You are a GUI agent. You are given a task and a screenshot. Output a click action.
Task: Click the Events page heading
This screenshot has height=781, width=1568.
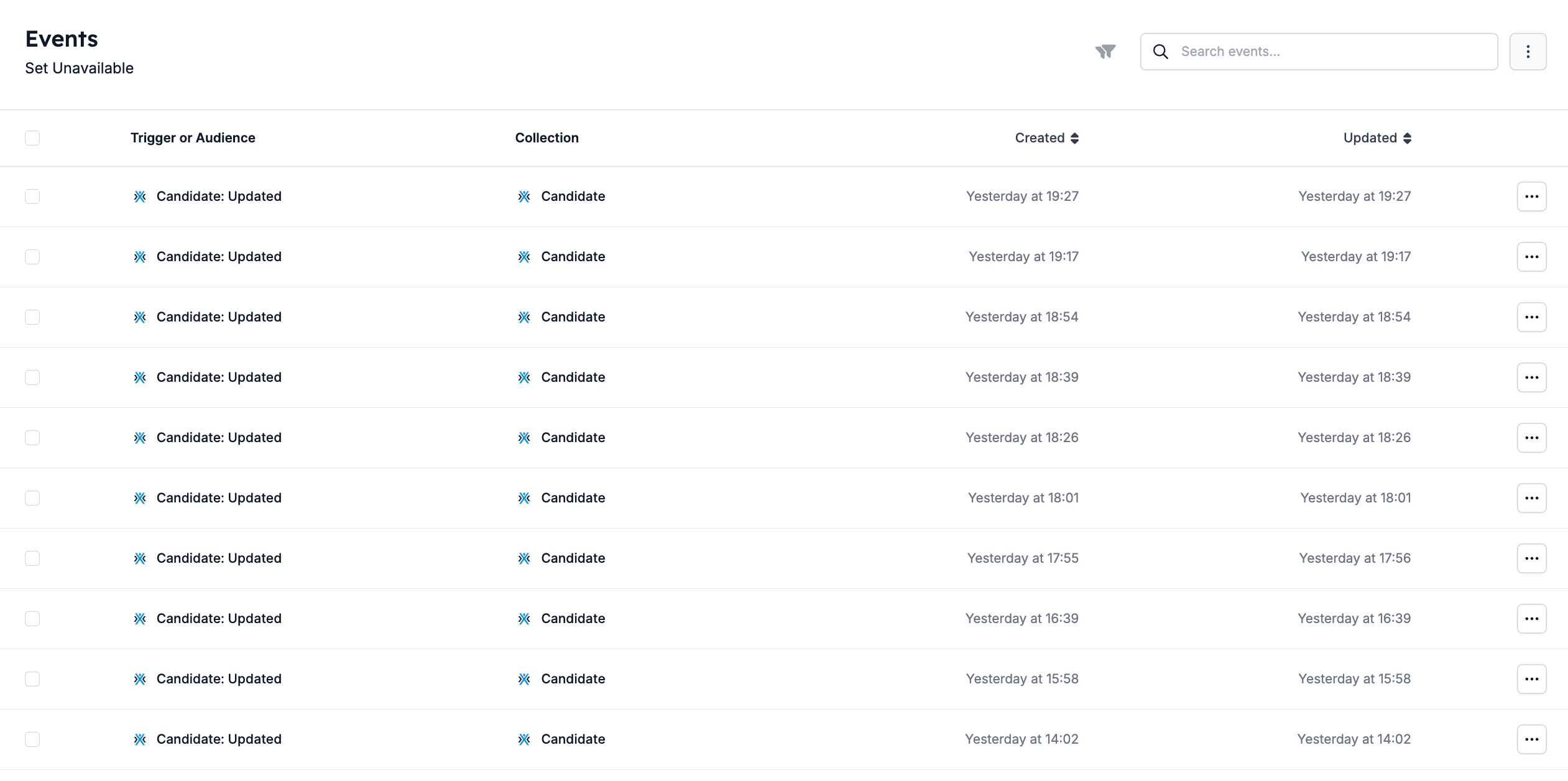62,39
